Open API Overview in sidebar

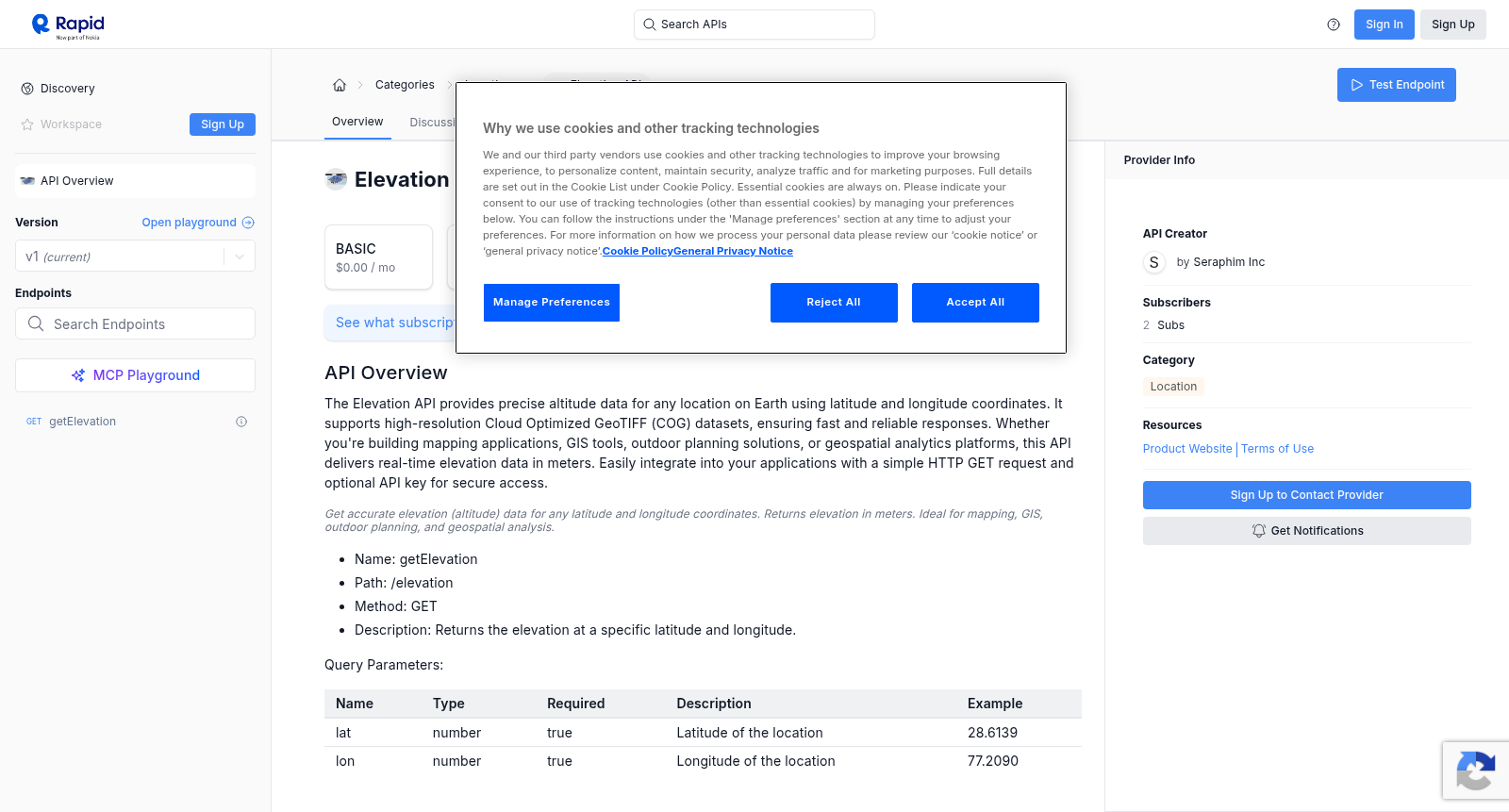135,181
